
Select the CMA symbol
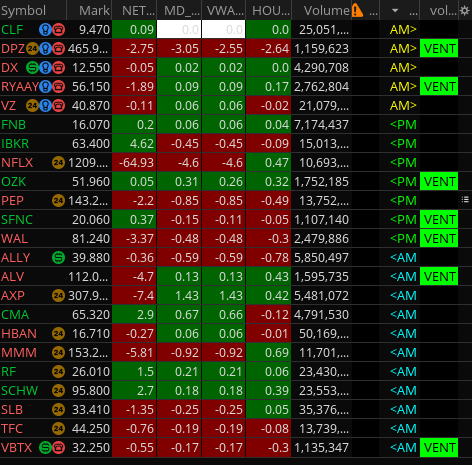(x=15, y=315)
